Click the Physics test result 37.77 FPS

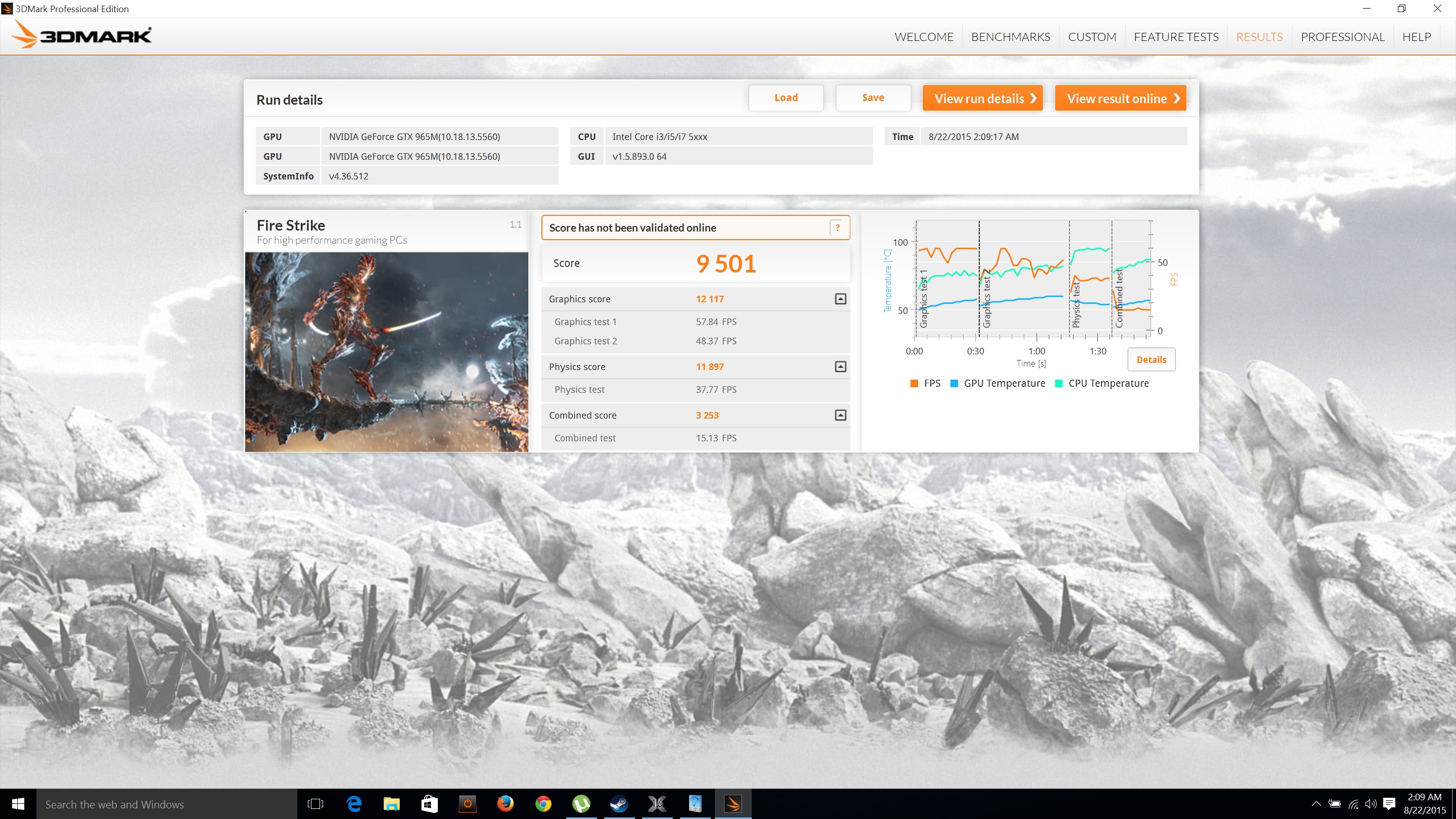[x=716, y=389]
